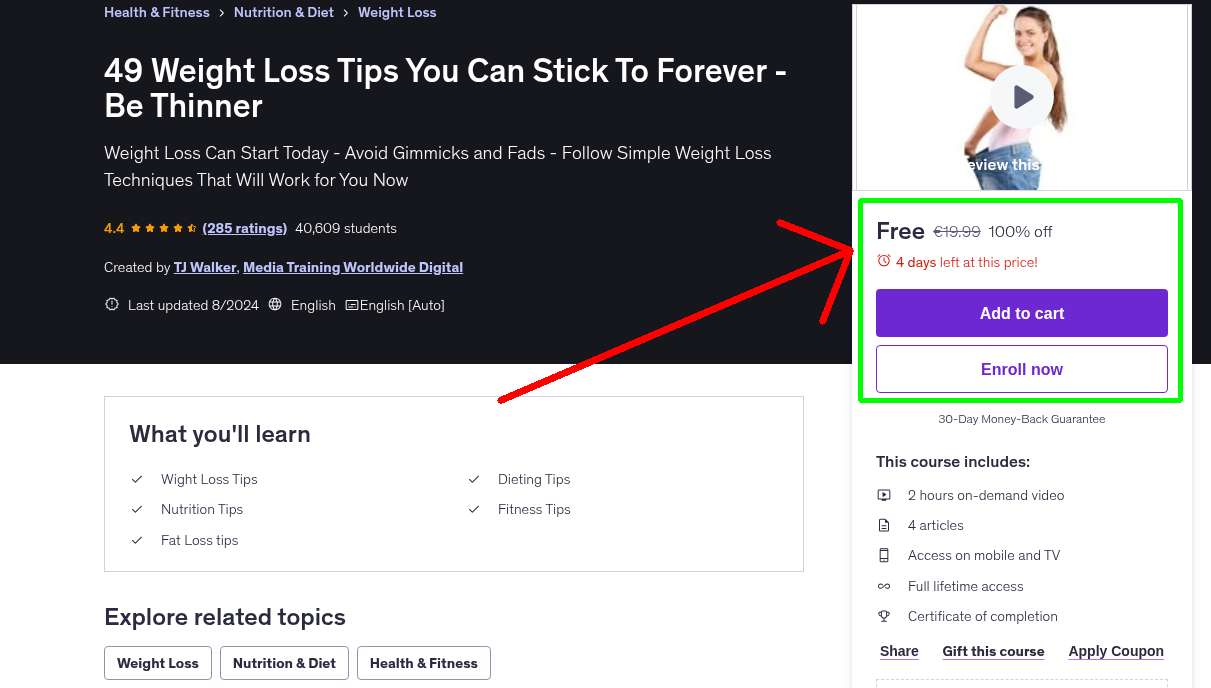Image resolution: width=1211 pixels, height=688 pixels.
Task: Go to Nutrition & Diet breadcrumb
Action: 284,12
